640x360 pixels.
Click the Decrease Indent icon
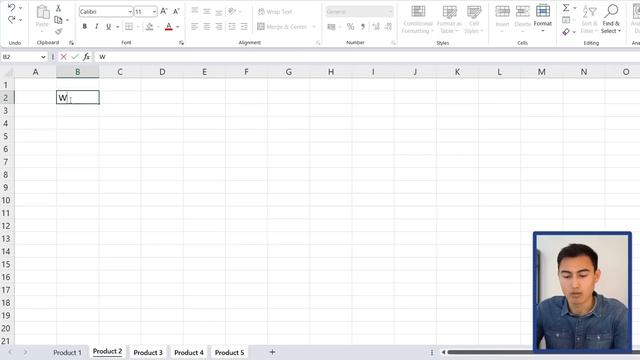pyautogui.click(x=232, y=27)
